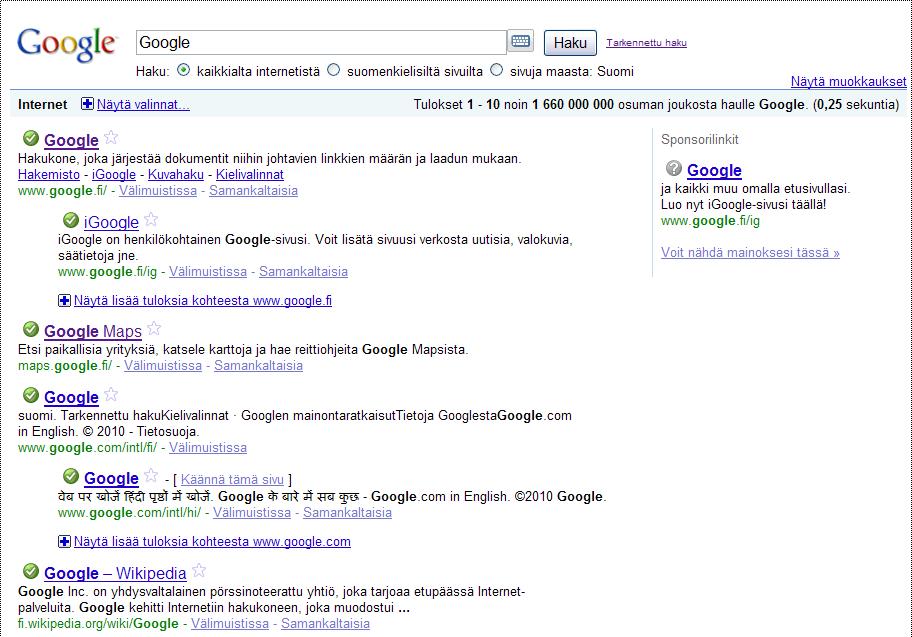The height and width of the screenshot is (637, 912).
Task: Open 'Google – Wikipedia' result title
Action: (115, 573)
